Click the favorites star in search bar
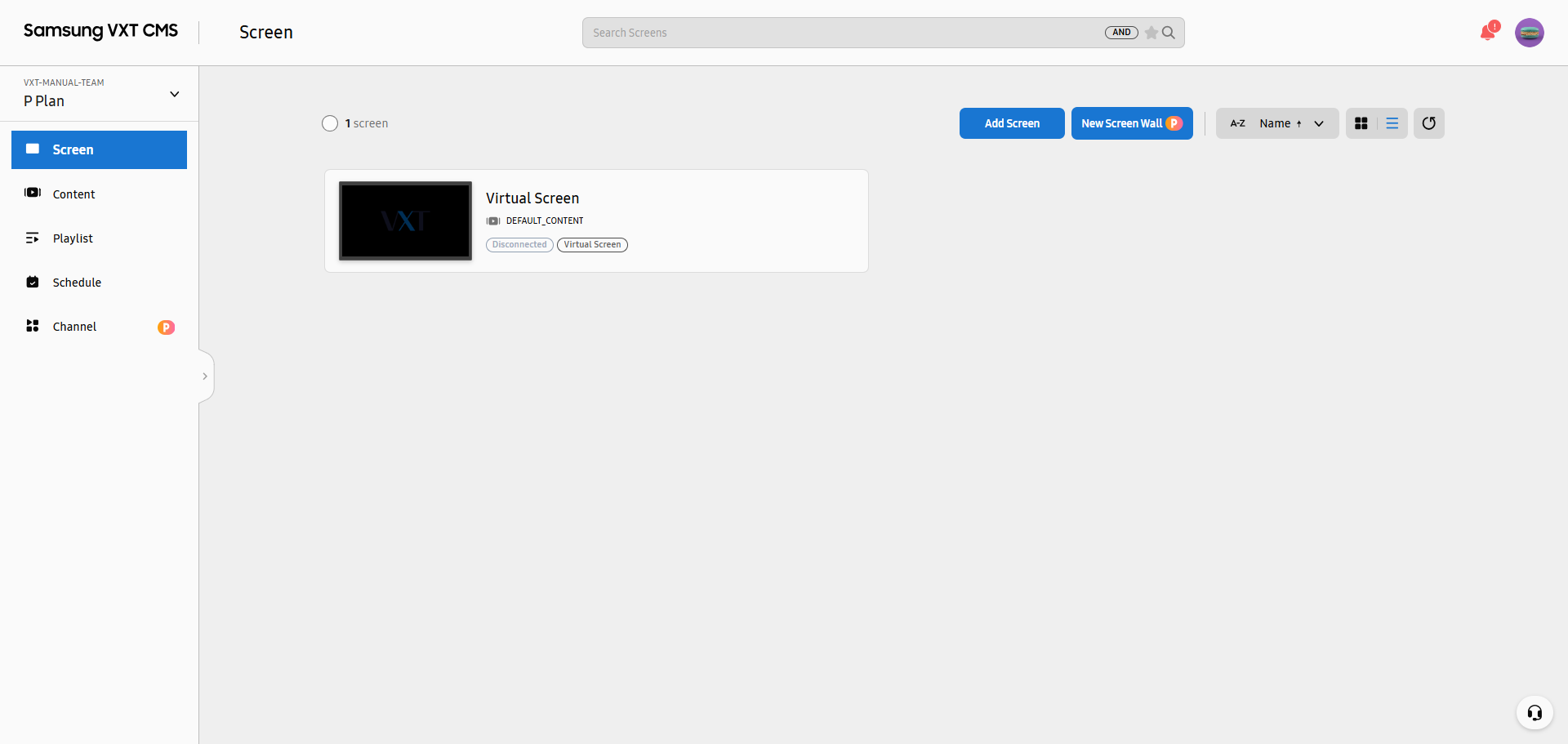 click(1151, 33)
